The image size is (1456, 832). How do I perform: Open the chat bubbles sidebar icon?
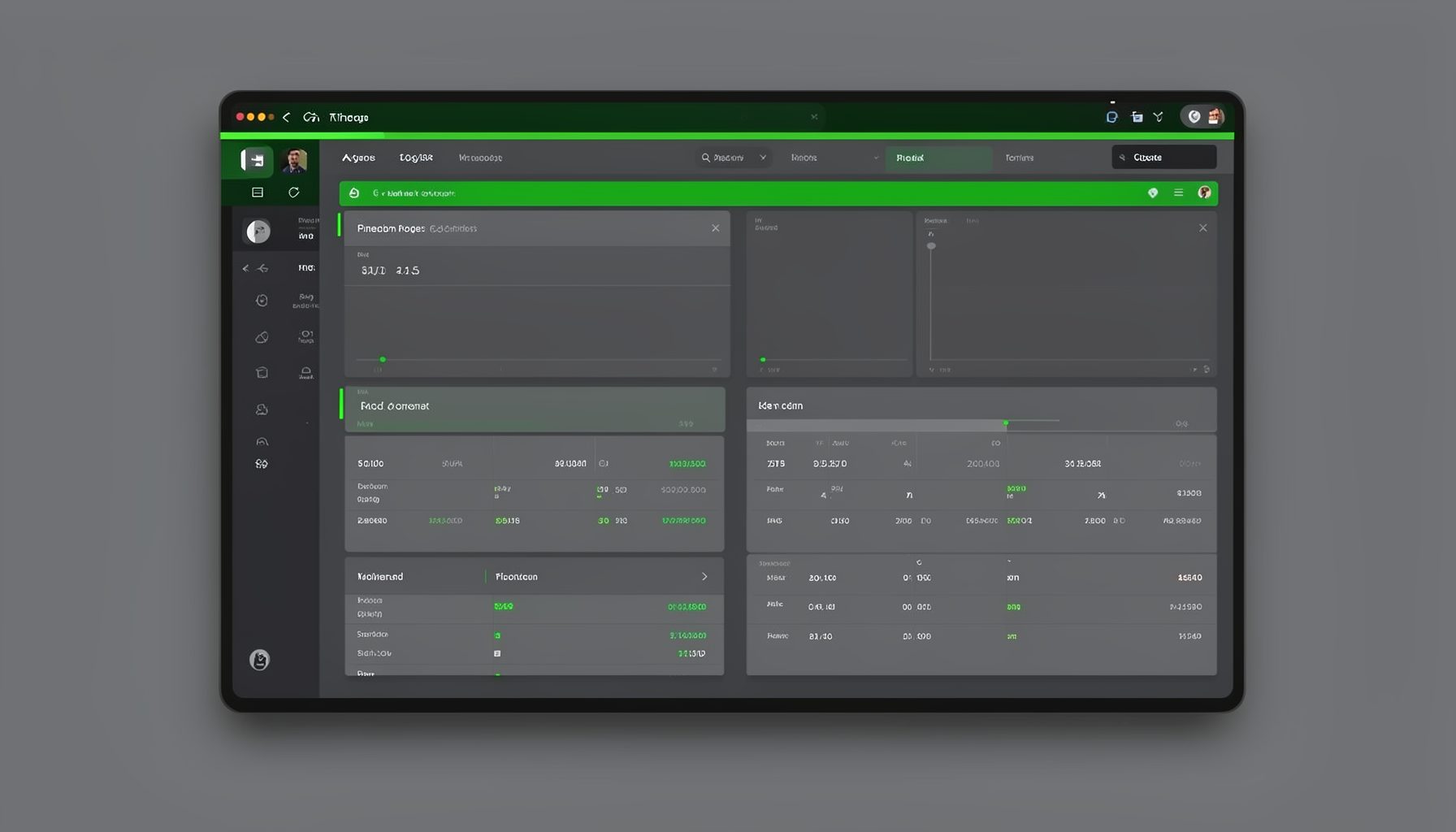262,409
